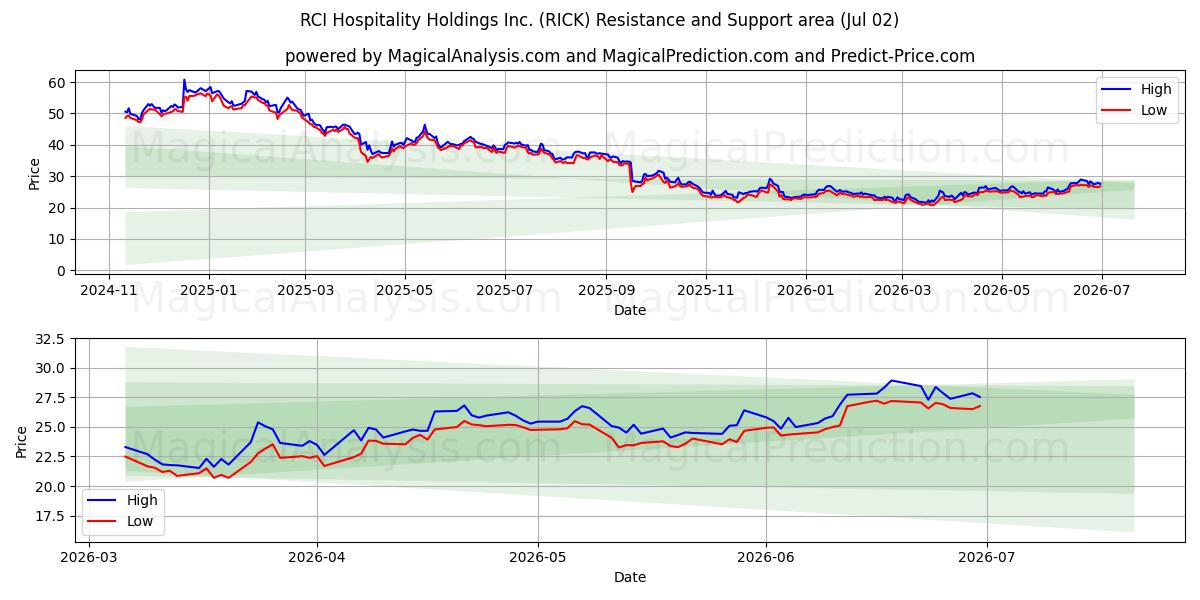Click the 'powered by MagicalAnalysis.com' subtitle
This screenshot has height=600, width=1200.
pos(630,56)
